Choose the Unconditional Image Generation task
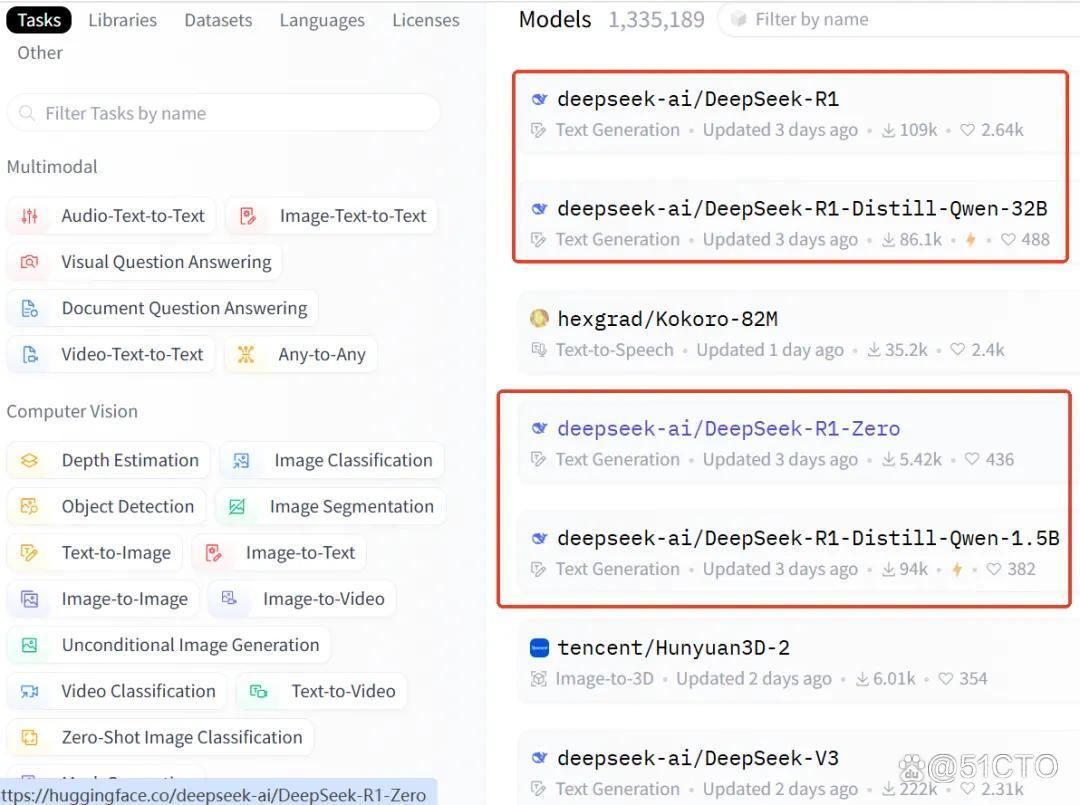 tap(169, 645)
